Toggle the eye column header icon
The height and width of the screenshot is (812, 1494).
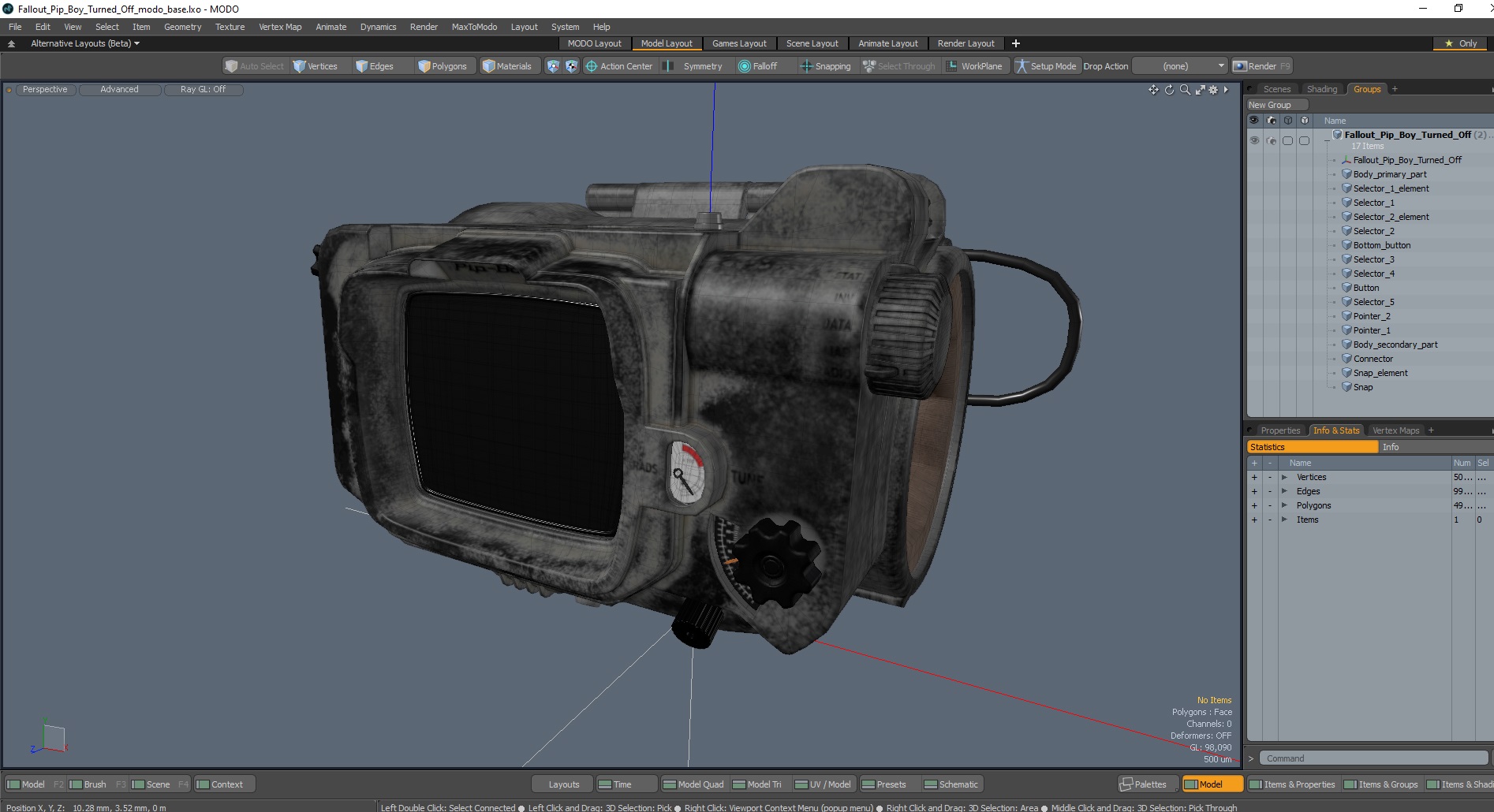[1254, 121]
